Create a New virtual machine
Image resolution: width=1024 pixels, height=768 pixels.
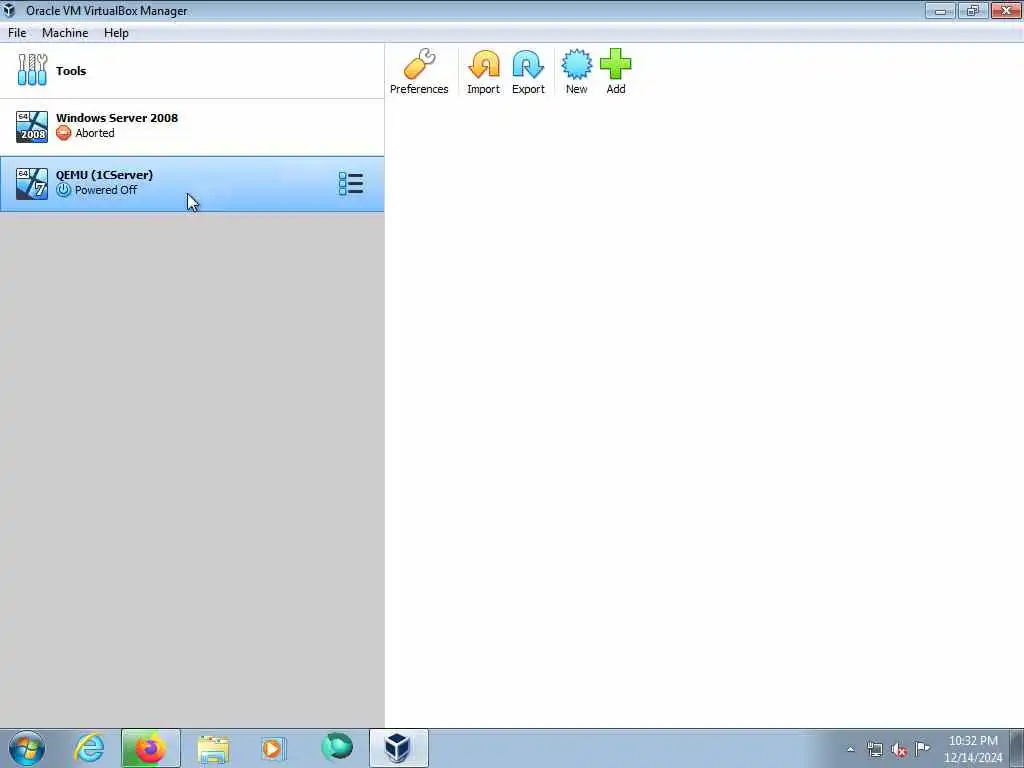576,71
